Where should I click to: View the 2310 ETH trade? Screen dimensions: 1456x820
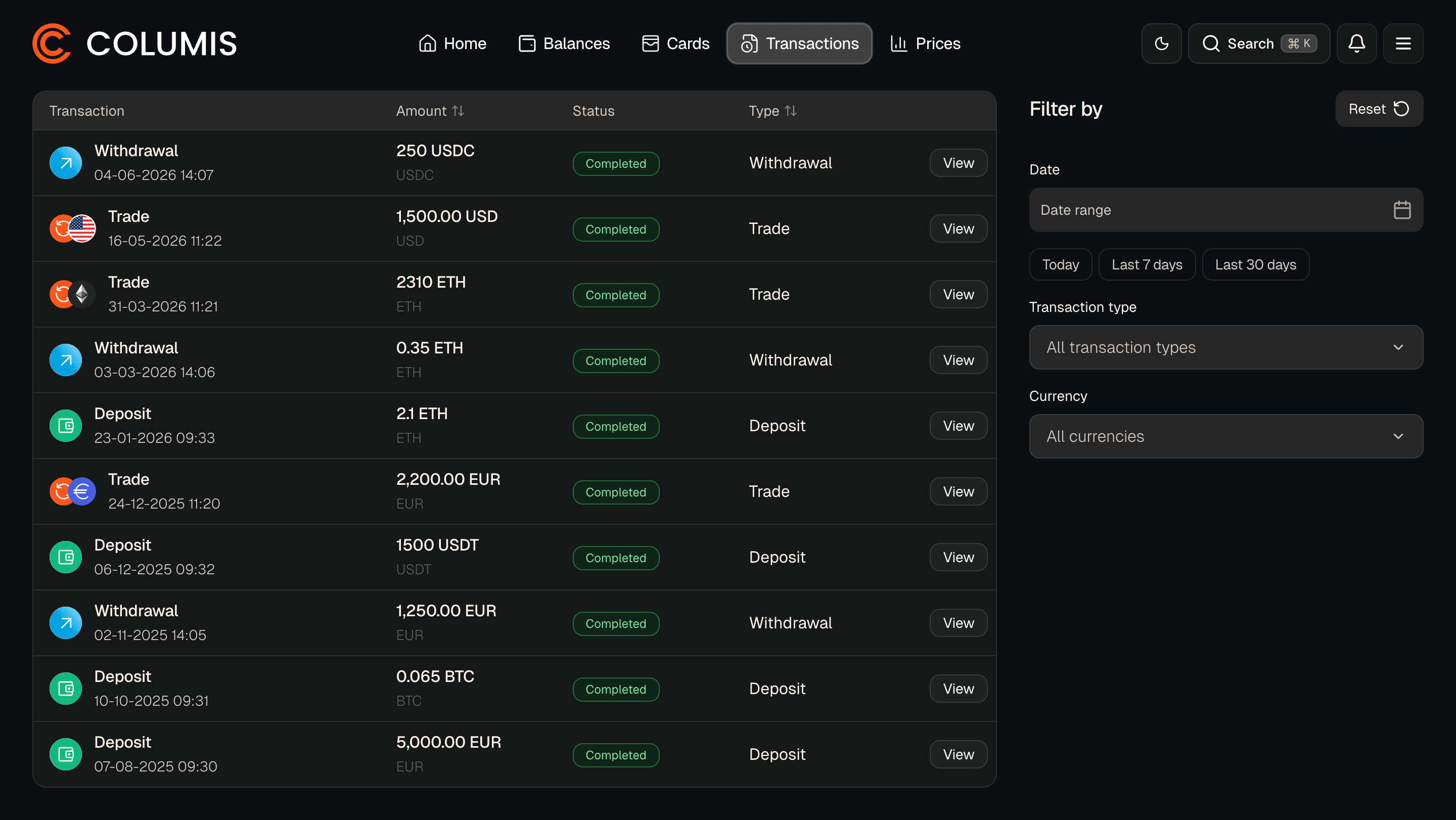click(x=958, y=294)
